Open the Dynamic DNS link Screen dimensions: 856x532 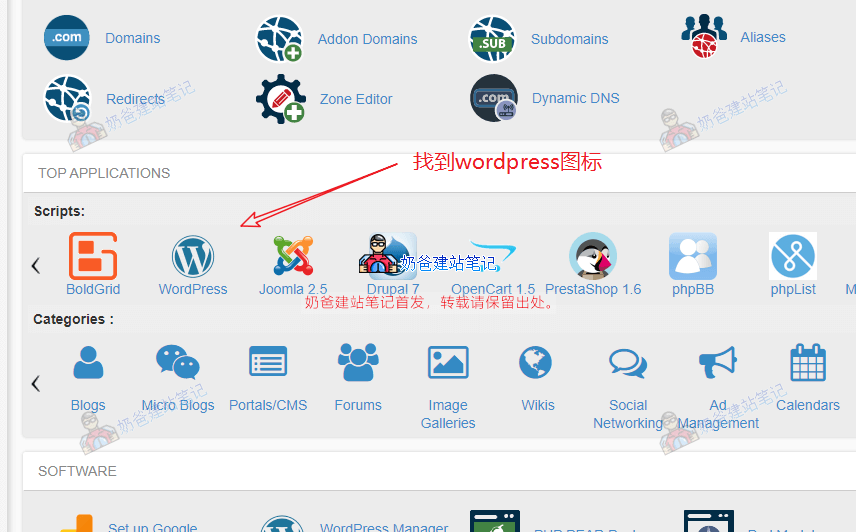(575, 98)
